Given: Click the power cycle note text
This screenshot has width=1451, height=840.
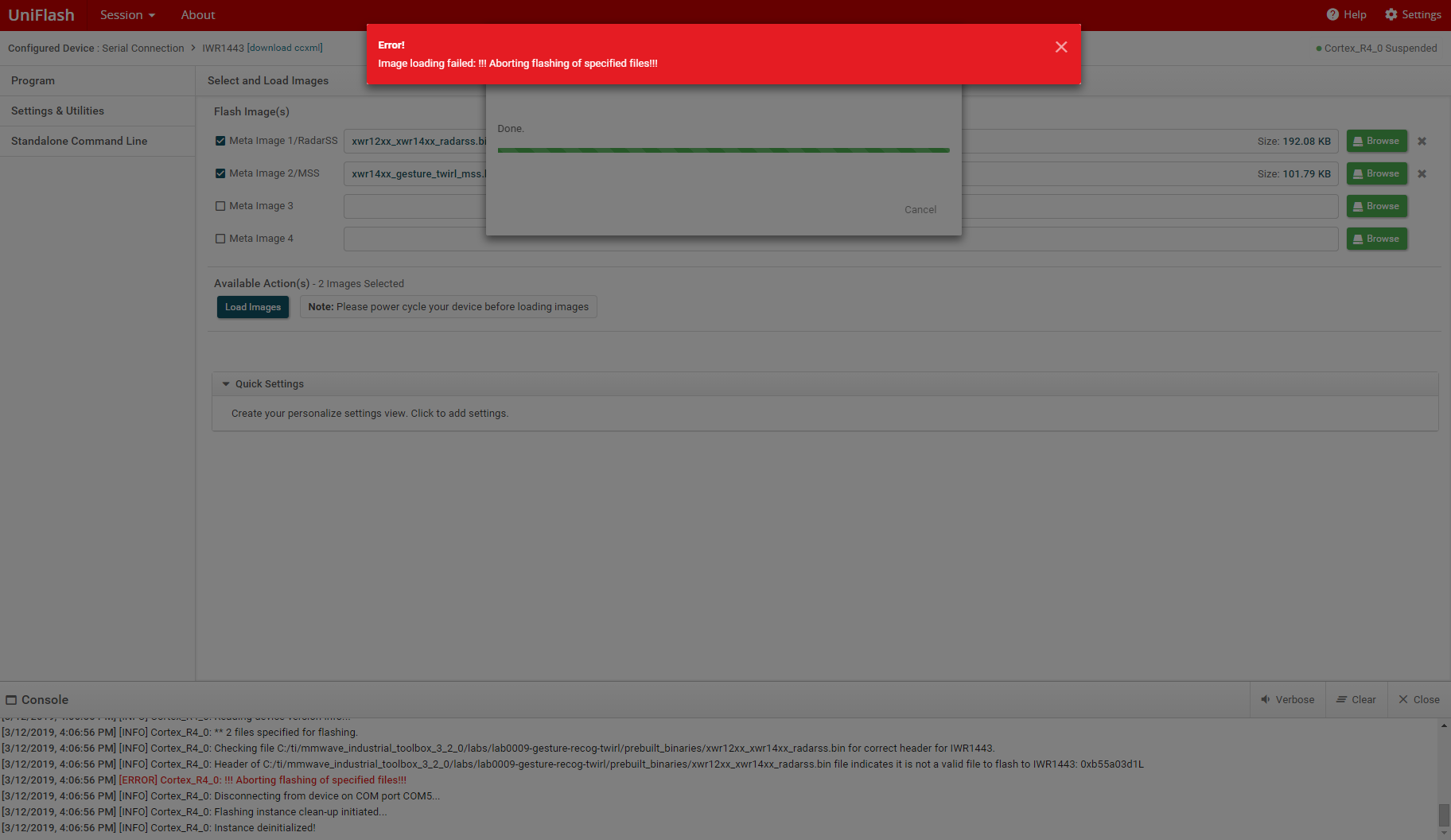Looking at the screenshot, I should coord(449,307).
